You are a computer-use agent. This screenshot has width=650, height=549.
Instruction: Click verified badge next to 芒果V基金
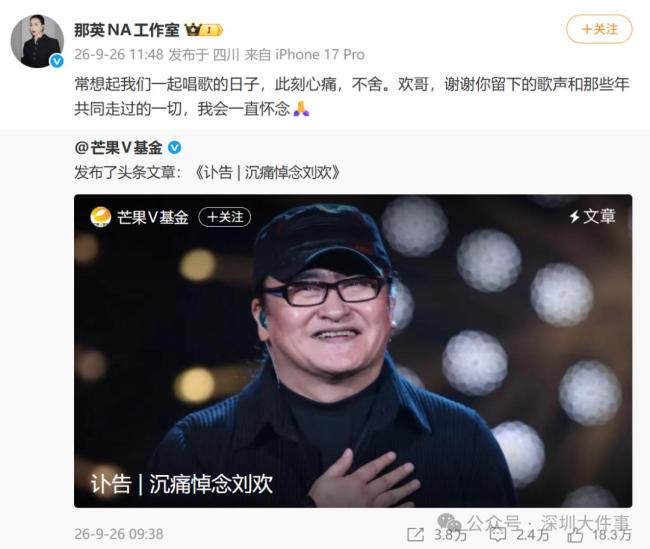[x=175, y=148]
